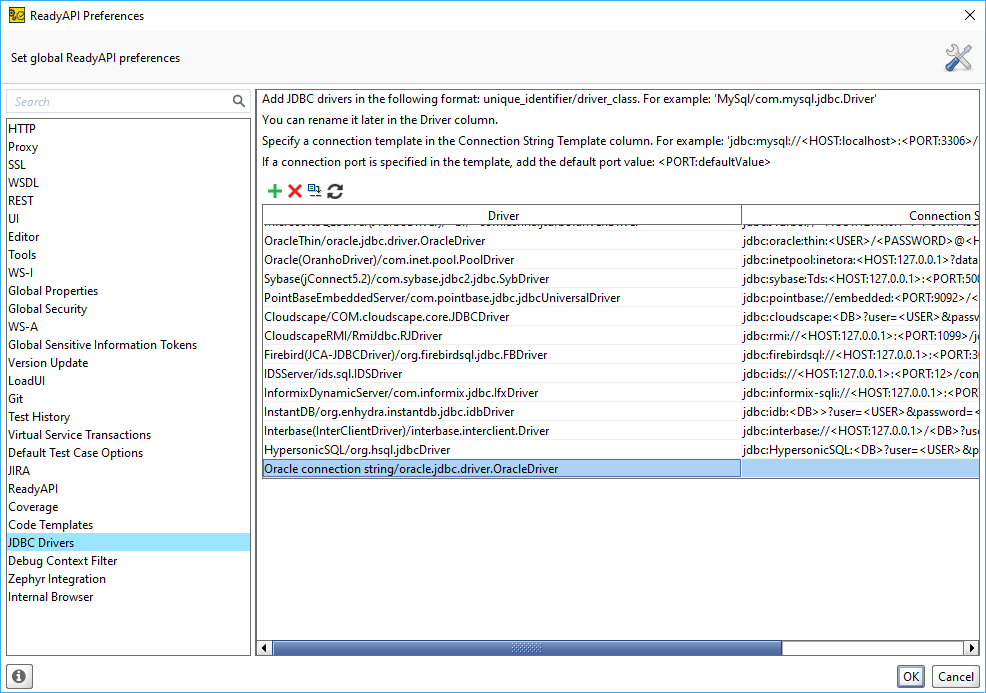The height and width of the screenshot is (693, 986).
Task: Click the empty connection template cell of the selected row
Action: point(860,469)
